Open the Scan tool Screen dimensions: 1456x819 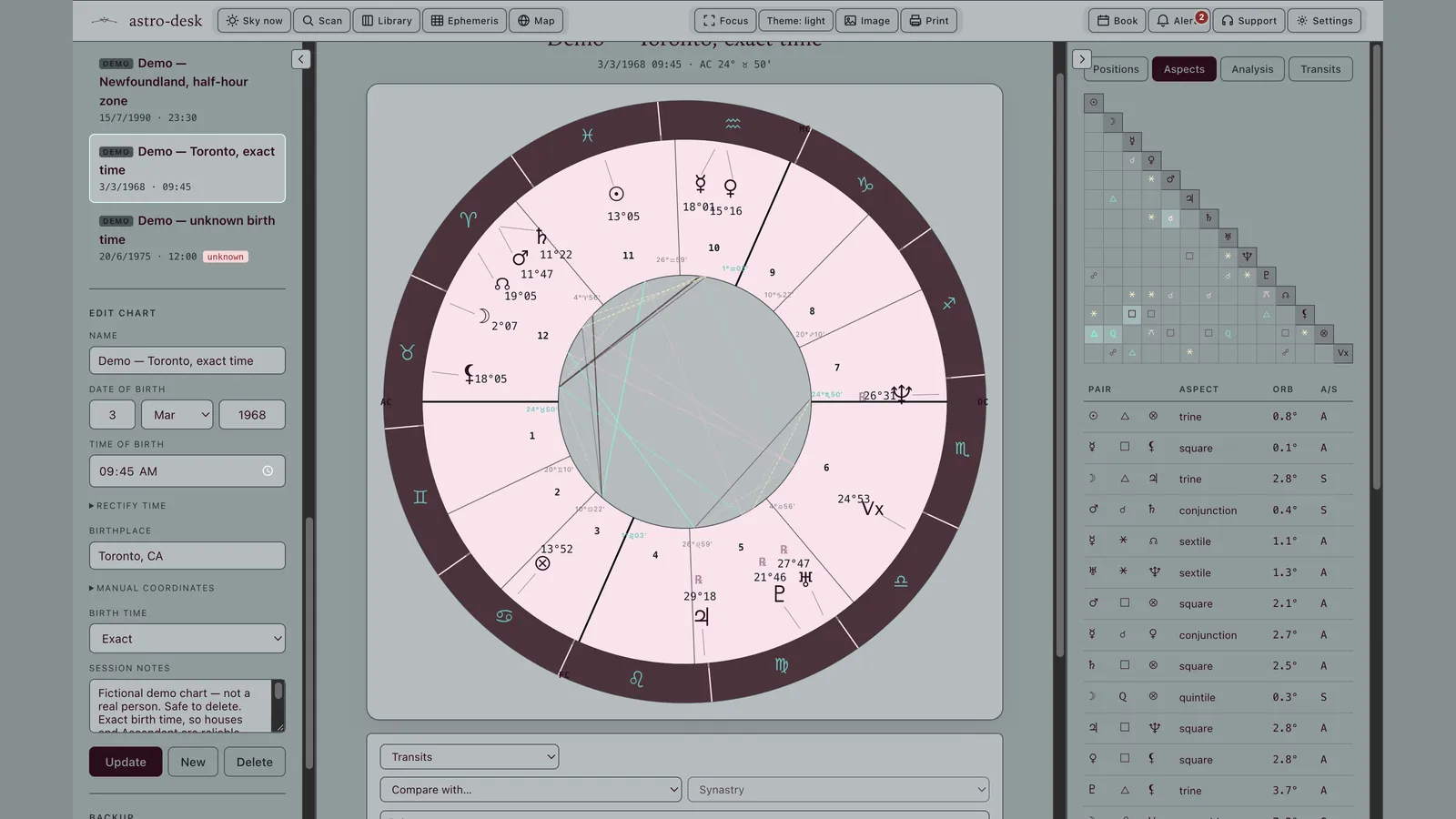pyautogui.click(x=322, y=20)
